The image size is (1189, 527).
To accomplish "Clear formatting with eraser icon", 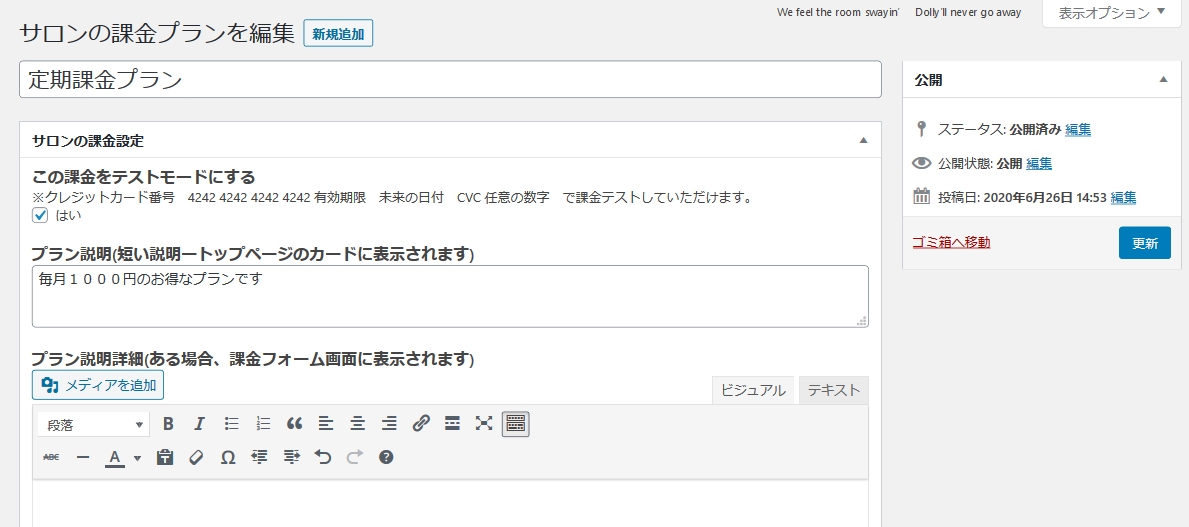I will [x=196, y=457].
